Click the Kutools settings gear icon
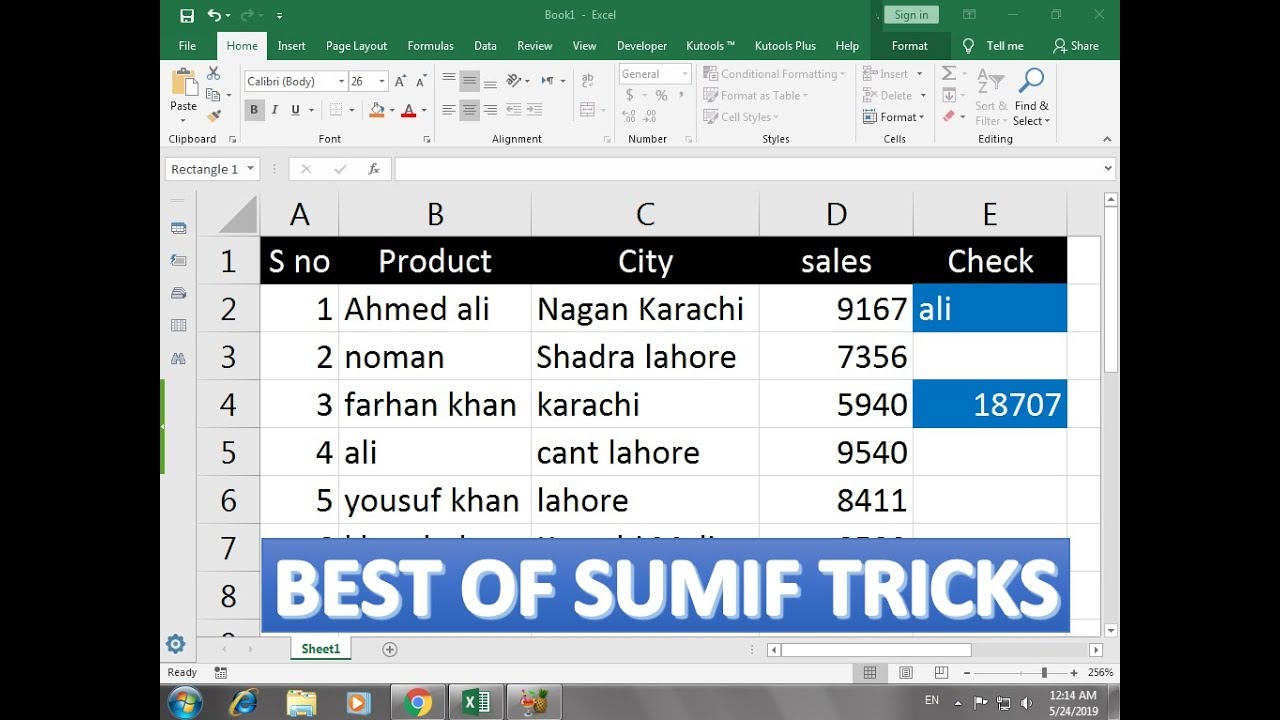Image resolution: width=1280 pixels, height=720 pixels. click(176, 644)
